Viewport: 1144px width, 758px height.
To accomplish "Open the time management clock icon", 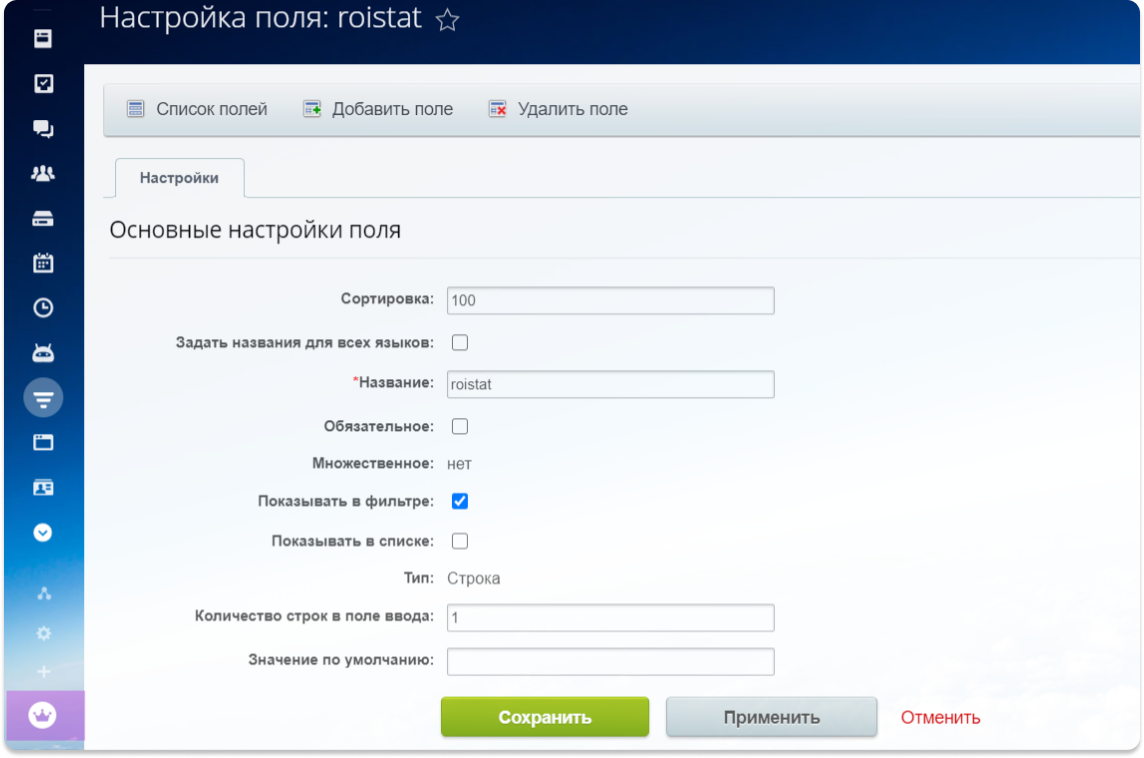I will click(42, 308).
